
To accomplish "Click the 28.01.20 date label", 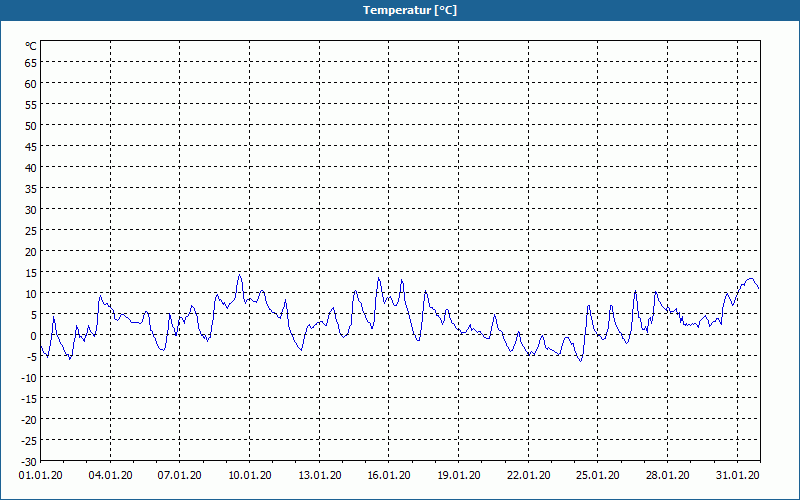I will coord(667,475).
